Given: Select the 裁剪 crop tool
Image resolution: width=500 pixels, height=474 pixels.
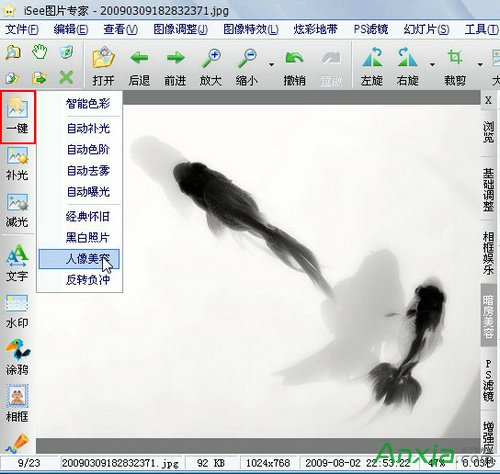Looking at the screenshot, I should 455,57.
